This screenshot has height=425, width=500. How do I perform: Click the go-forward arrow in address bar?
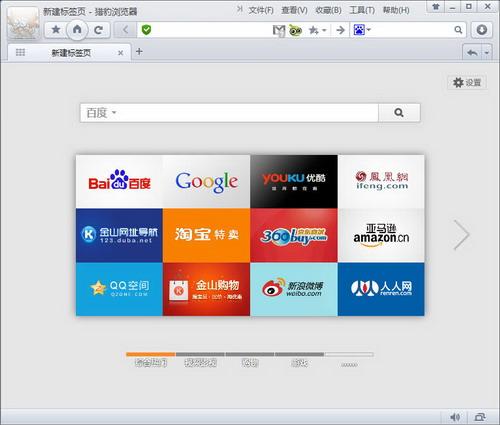click(340, 31)
